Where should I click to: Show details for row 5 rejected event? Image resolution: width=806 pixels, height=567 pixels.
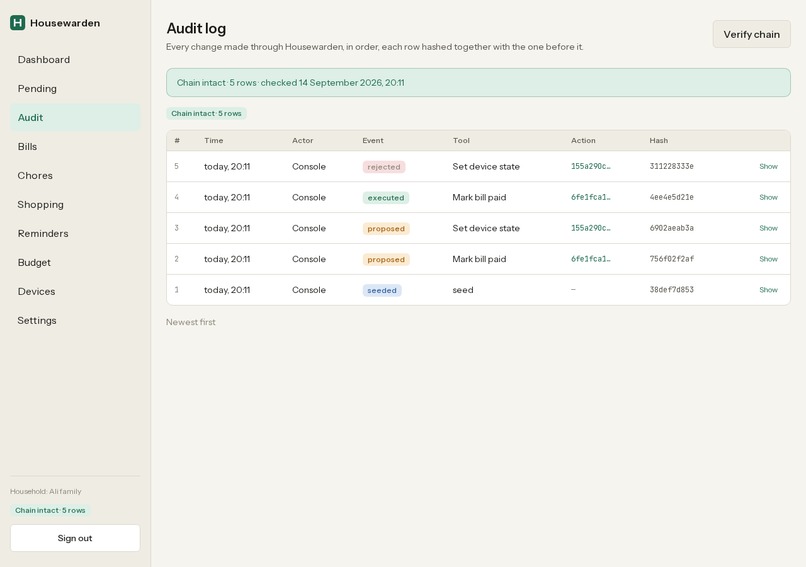tap(768, 167)
